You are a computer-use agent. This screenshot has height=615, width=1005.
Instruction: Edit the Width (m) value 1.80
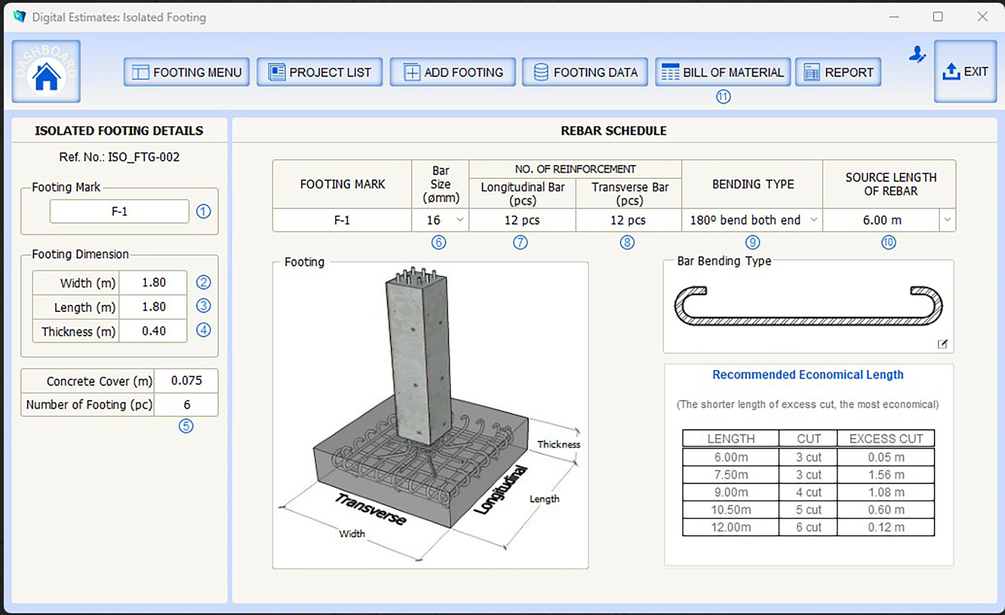pyautogui.click(x=154, y=283)
